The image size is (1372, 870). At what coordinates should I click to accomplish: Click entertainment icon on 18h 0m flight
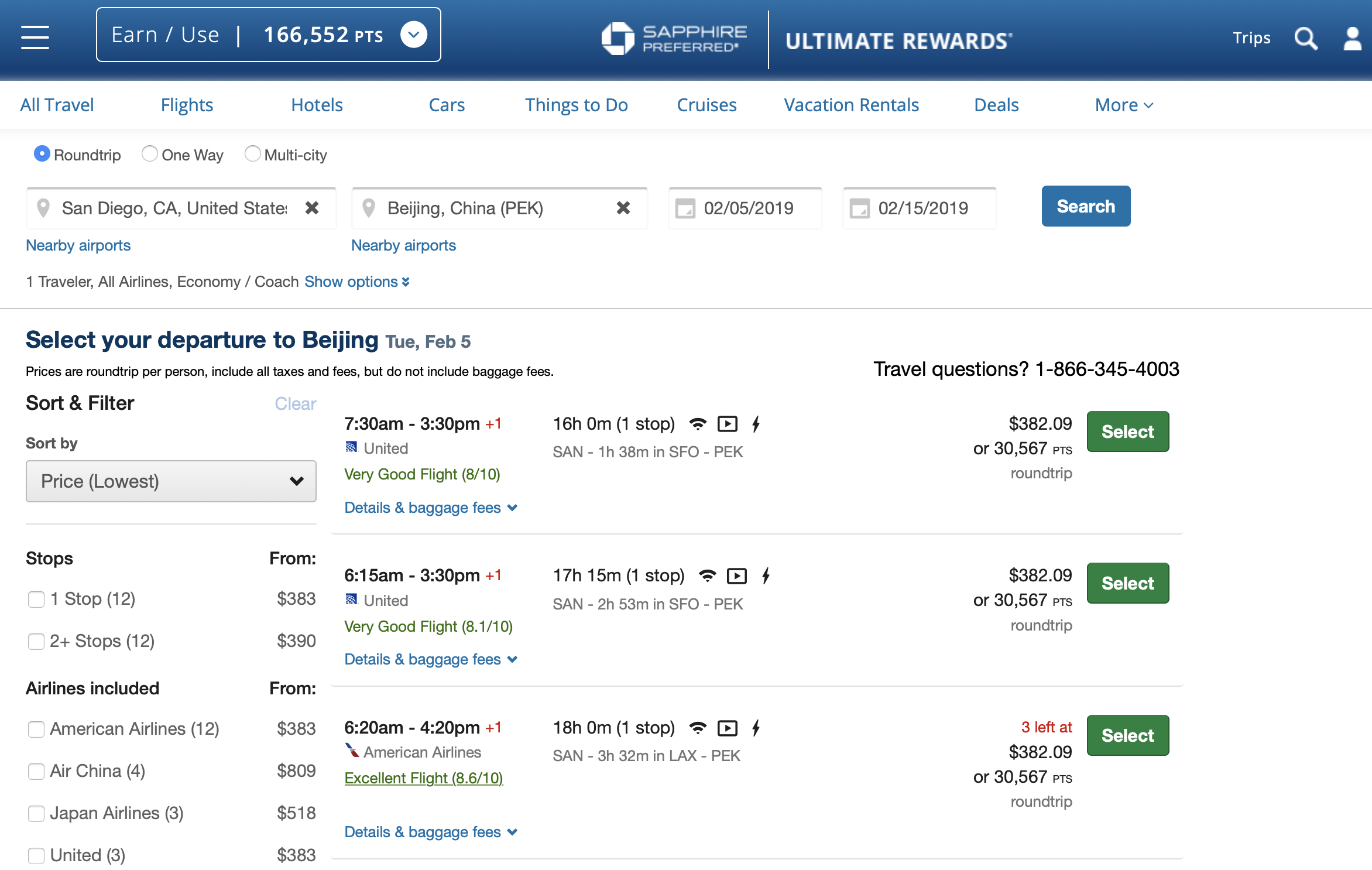pos(728,728)
